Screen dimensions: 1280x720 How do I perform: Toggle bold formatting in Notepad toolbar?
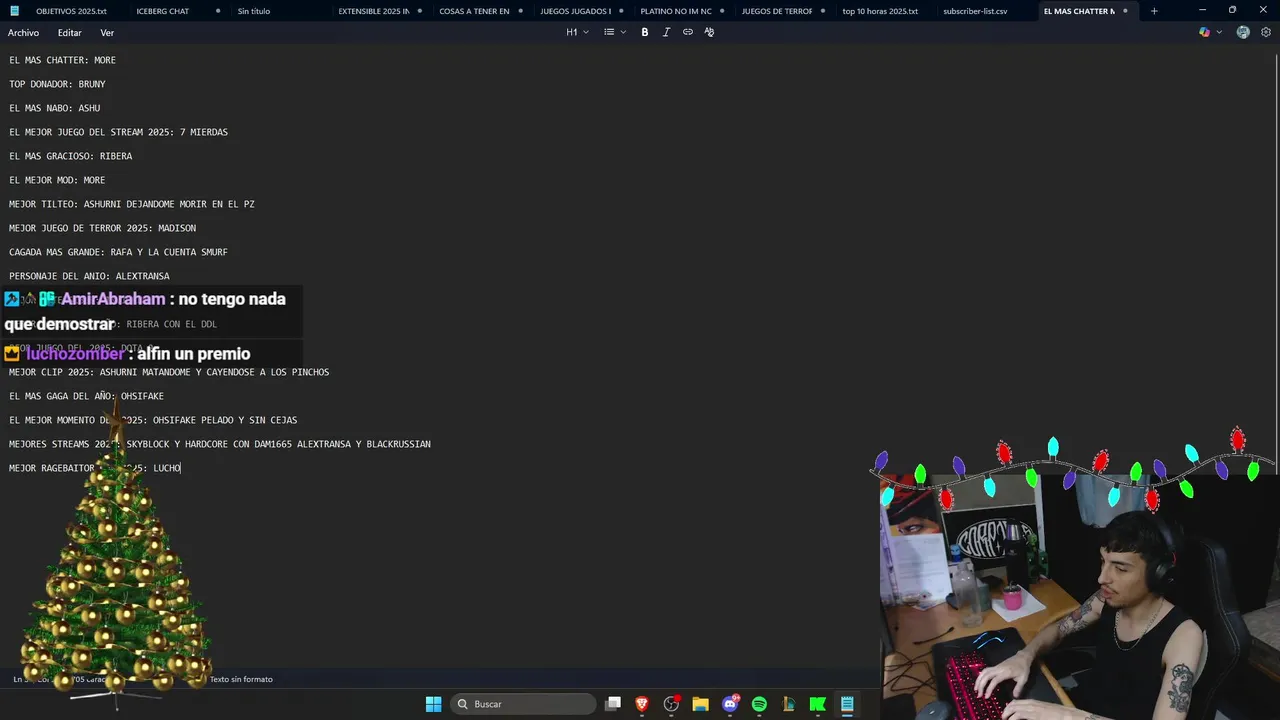645,32
